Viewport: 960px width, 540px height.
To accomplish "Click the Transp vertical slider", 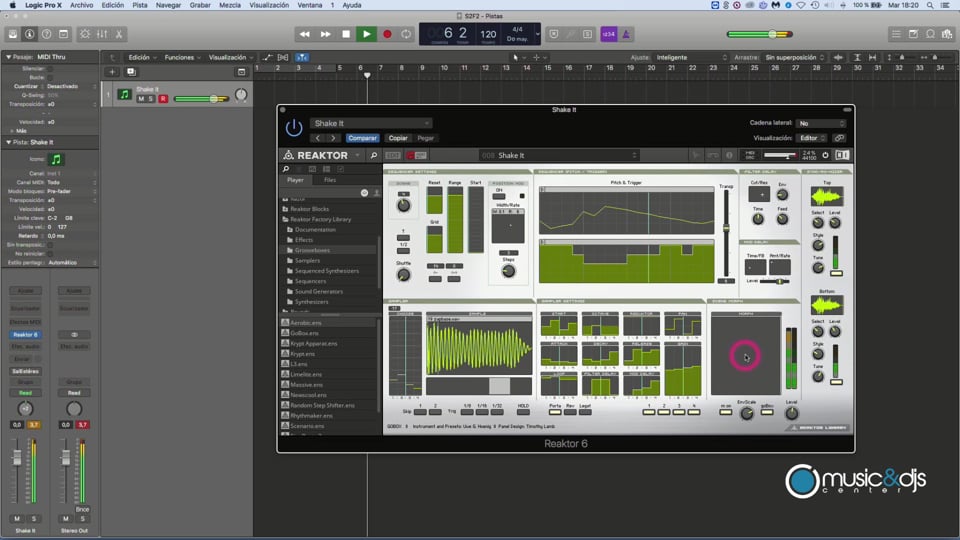I will [726, 233].
